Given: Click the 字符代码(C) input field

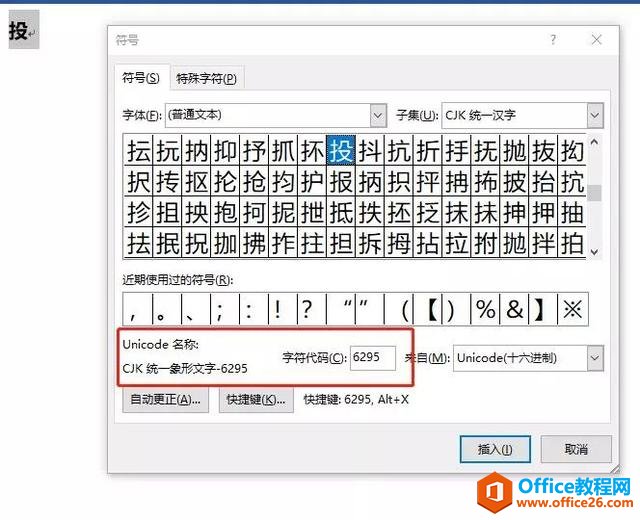Looking at the screenshot, I should (373, 358).
